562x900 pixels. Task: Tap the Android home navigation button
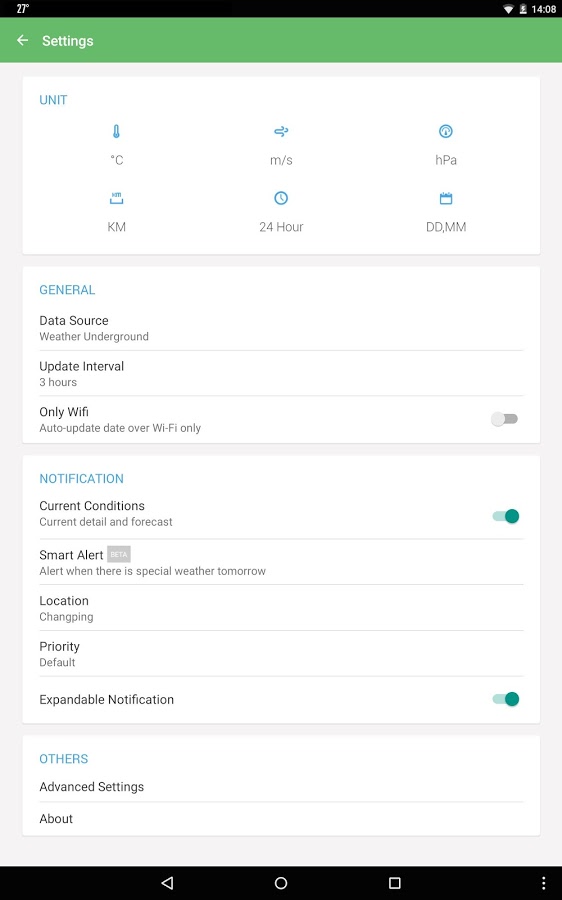pyautogui.click(x=281, y=883)
